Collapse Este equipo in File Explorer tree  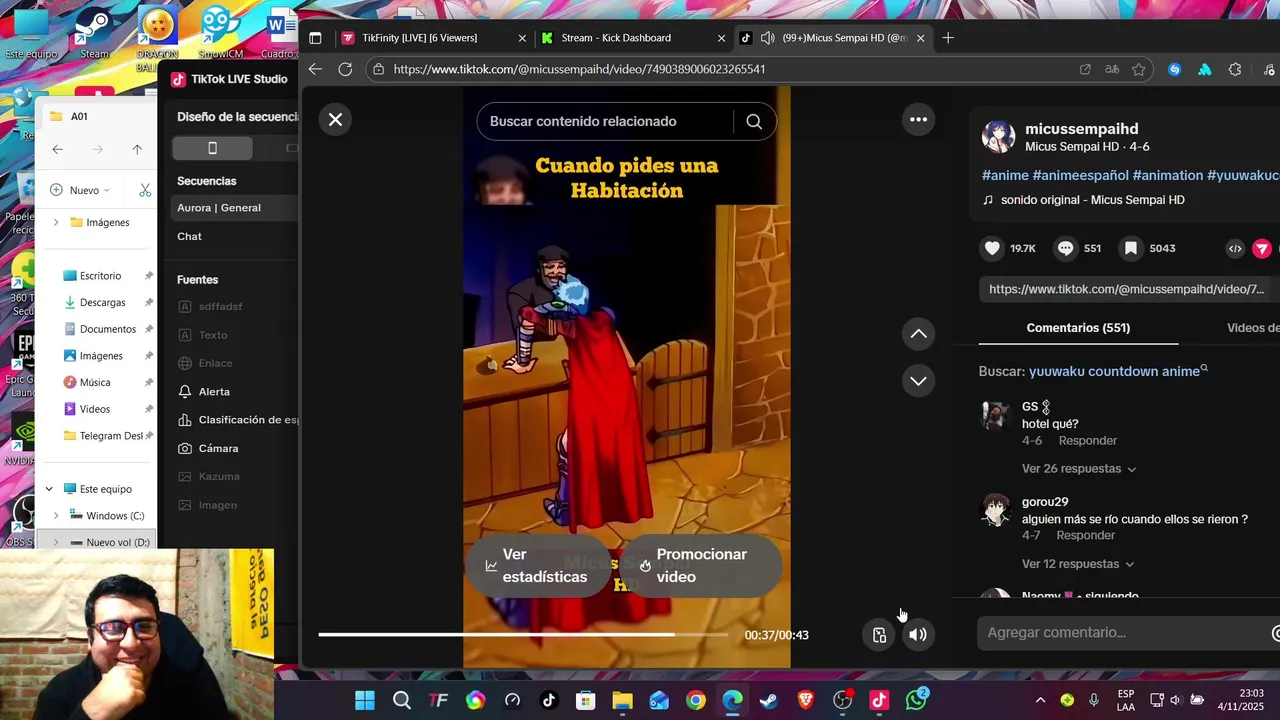49,489
